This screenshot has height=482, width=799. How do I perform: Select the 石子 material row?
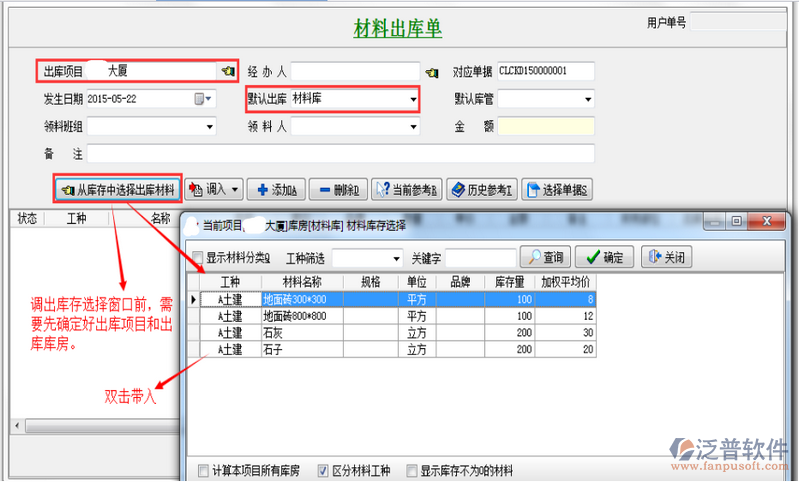pyautogui.click(x=392, y=350)
